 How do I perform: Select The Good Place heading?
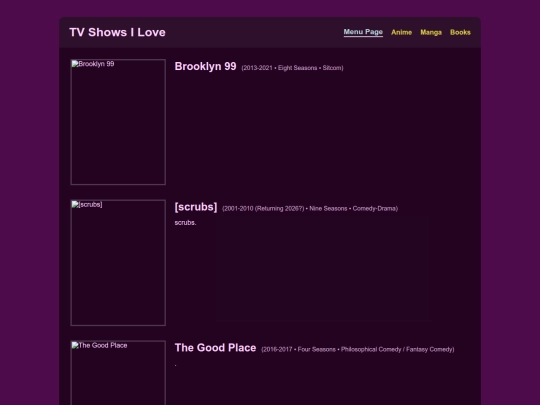pyautogui.click(x=215, y=348)
